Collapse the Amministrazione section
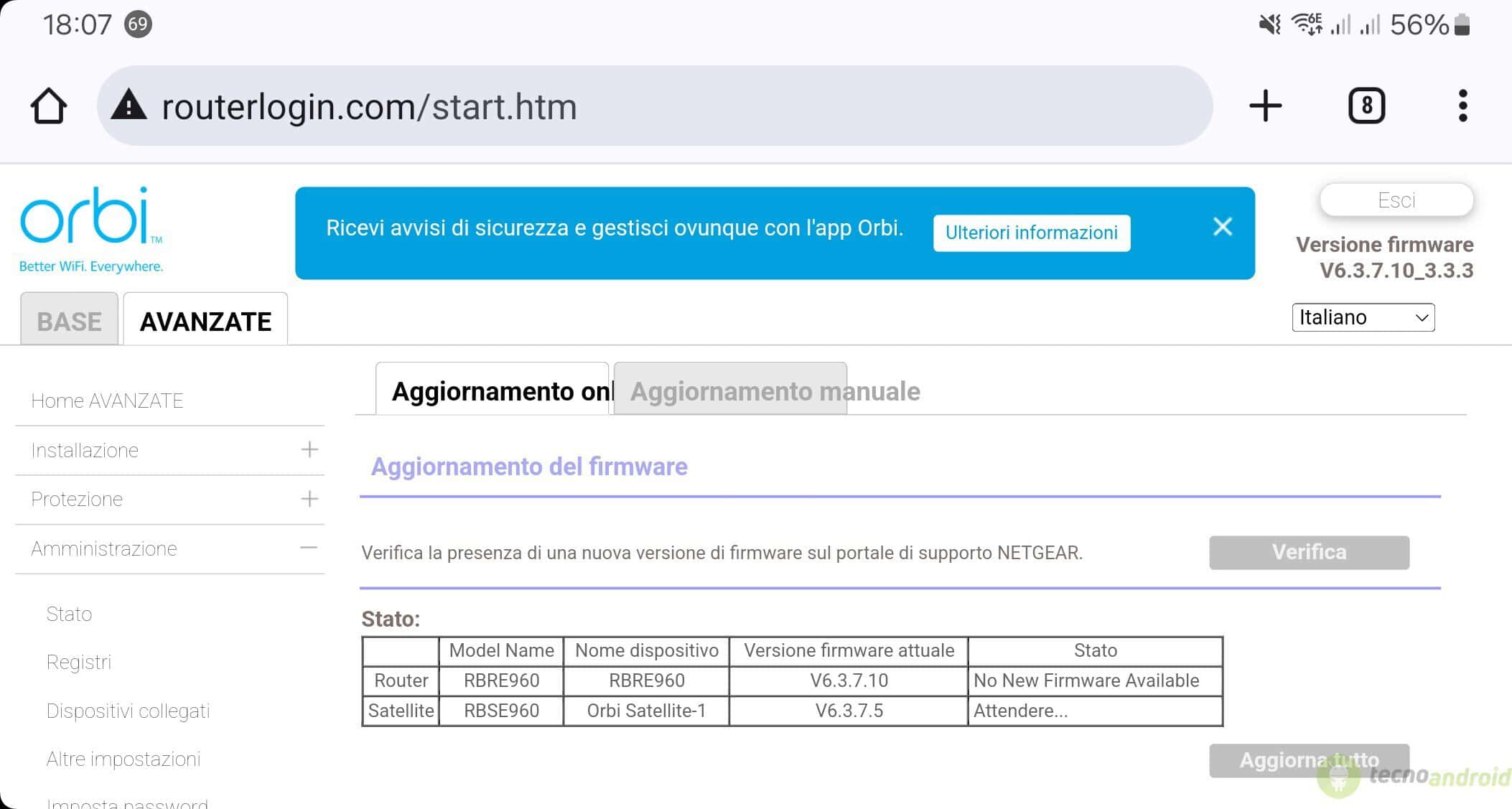Screen dimensions: 1512x809 [x=169, y=548]
